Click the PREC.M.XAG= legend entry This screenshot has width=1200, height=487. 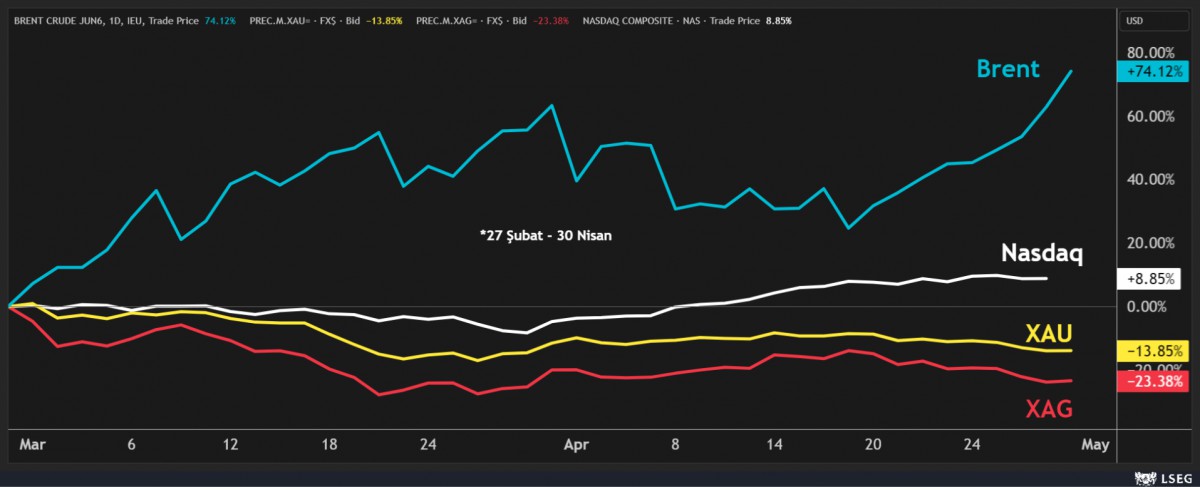[x=490, y=19]
